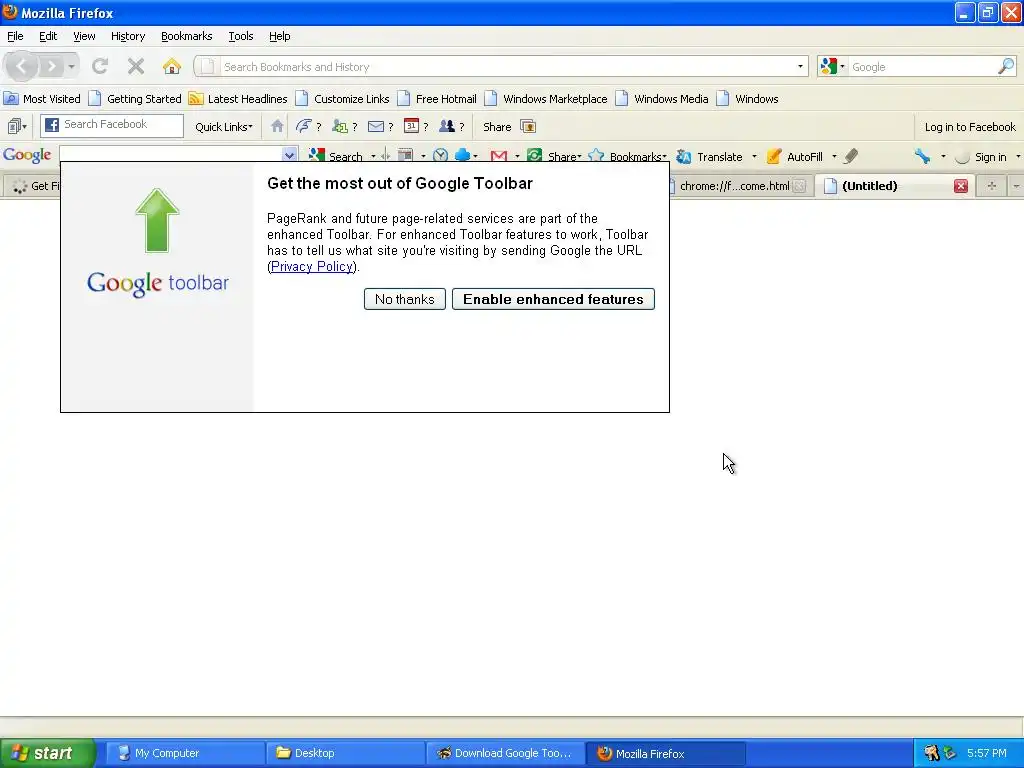
Task: Open the Latest Headlines feed bookmark
Action: pos(238,99)
